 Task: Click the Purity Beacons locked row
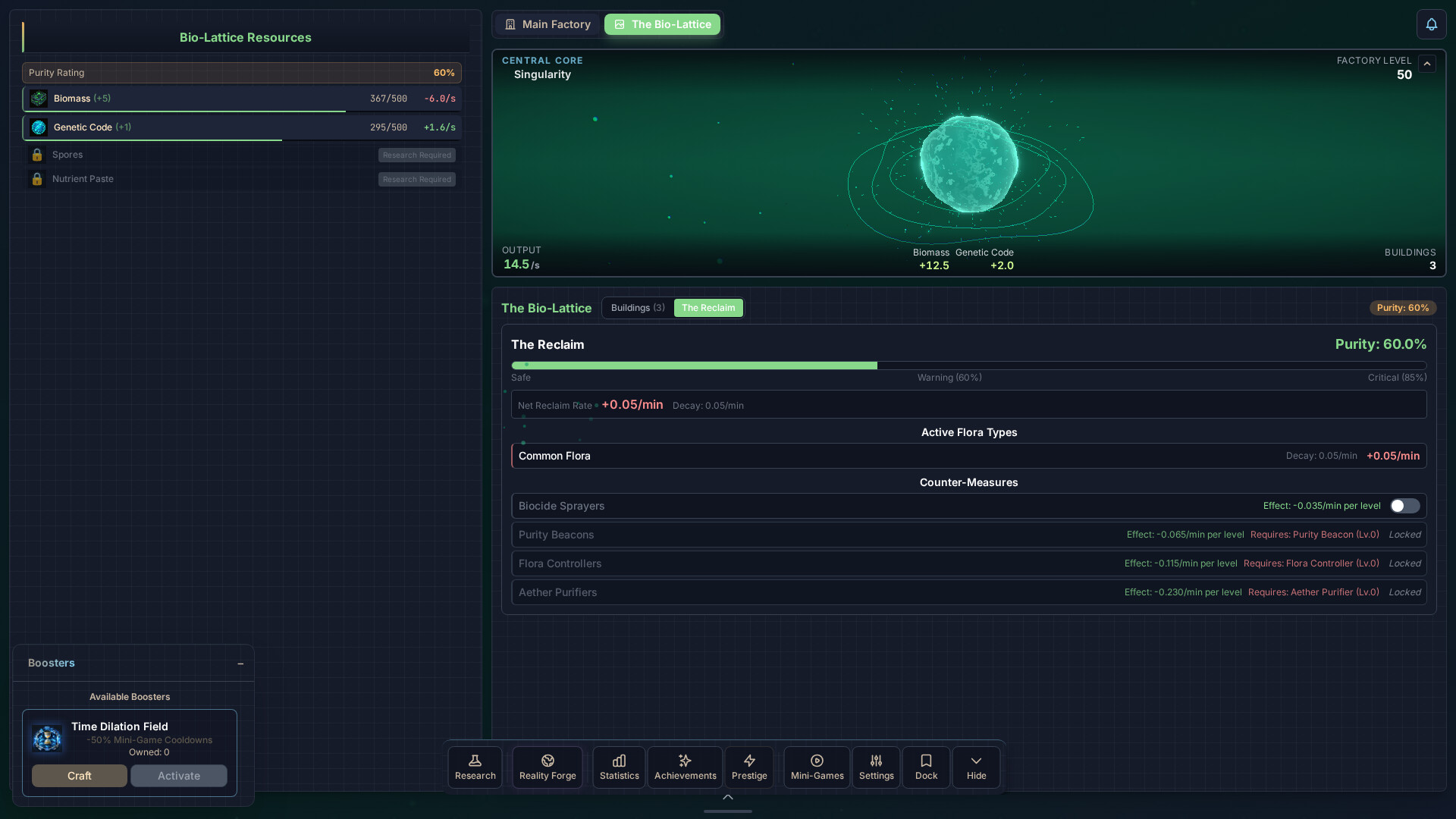pyautogui.click(x=968, y=535)
